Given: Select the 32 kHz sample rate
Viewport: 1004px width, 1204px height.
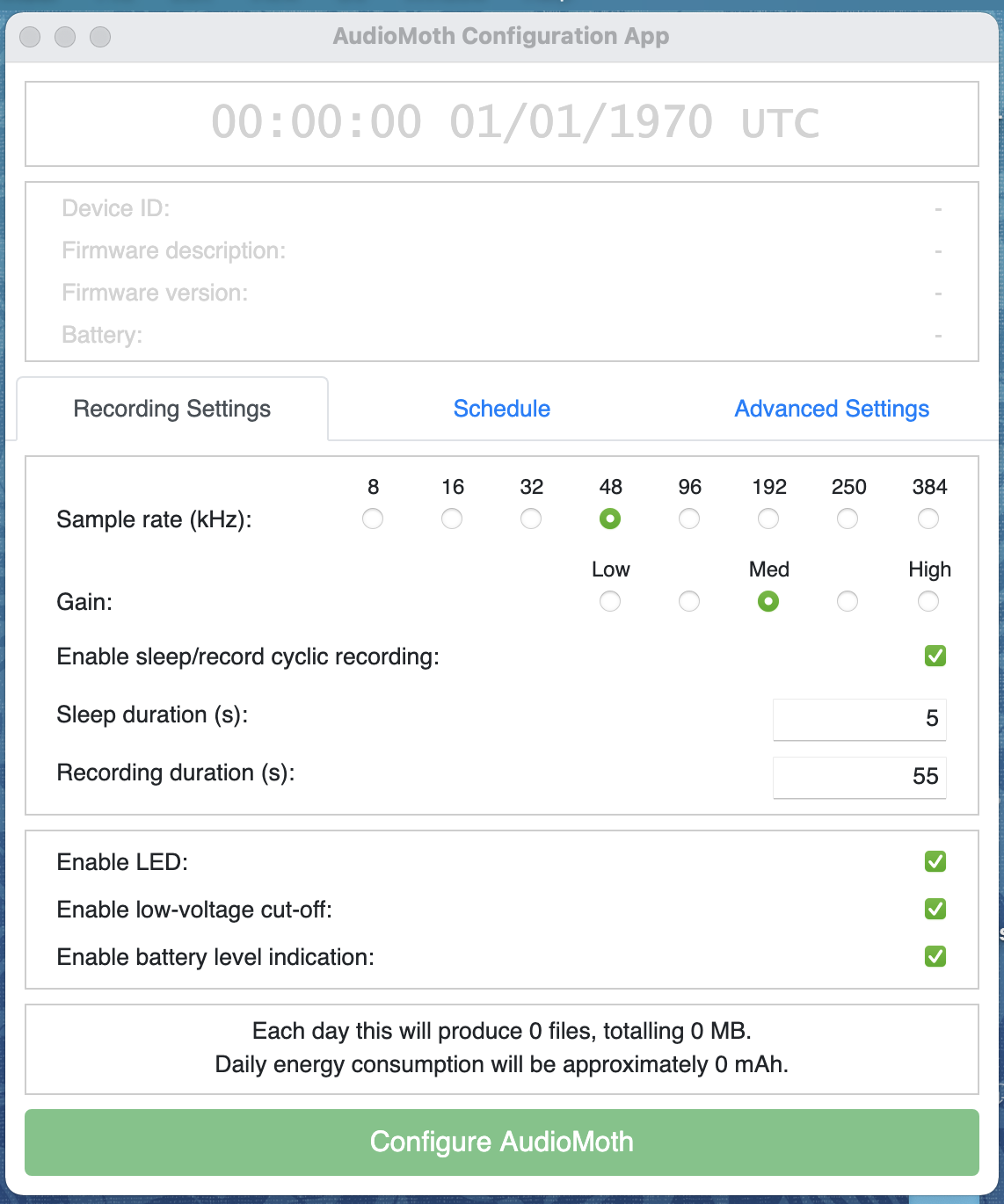Looking at the screenshot, I should pos(531,519).
